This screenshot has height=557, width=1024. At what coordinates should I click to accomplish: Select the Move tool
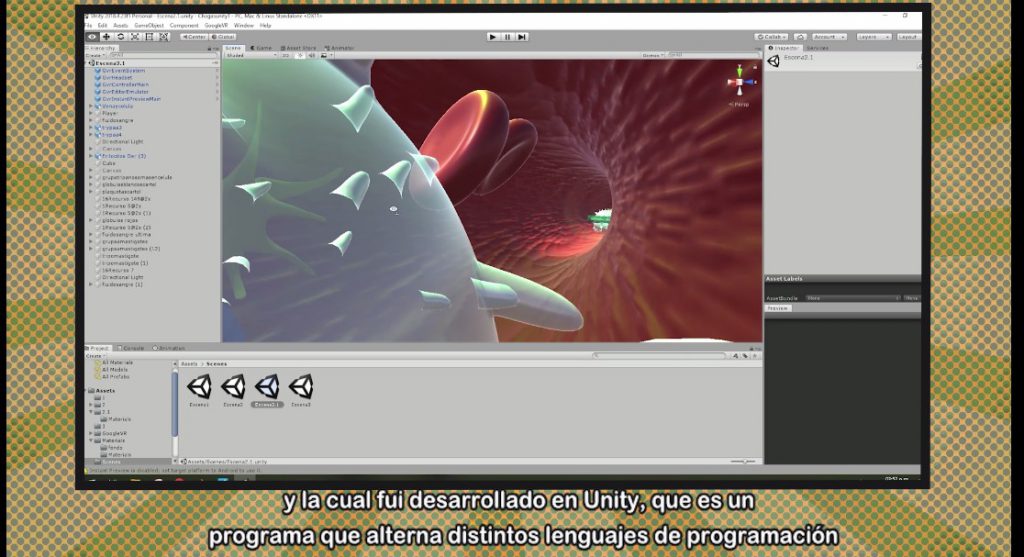[x=106, y=37]
